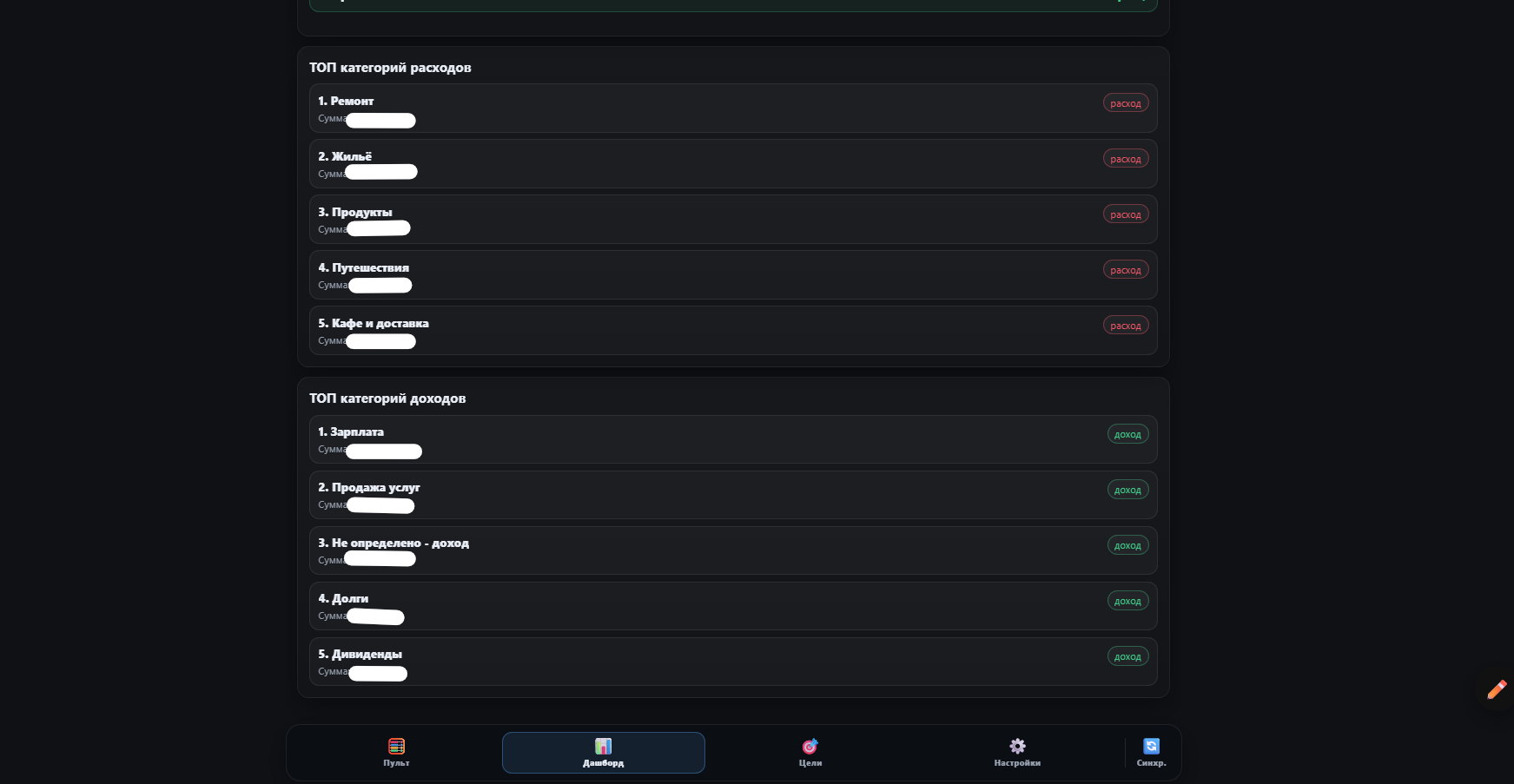Select the Путешествия expense row

[732, 275]
